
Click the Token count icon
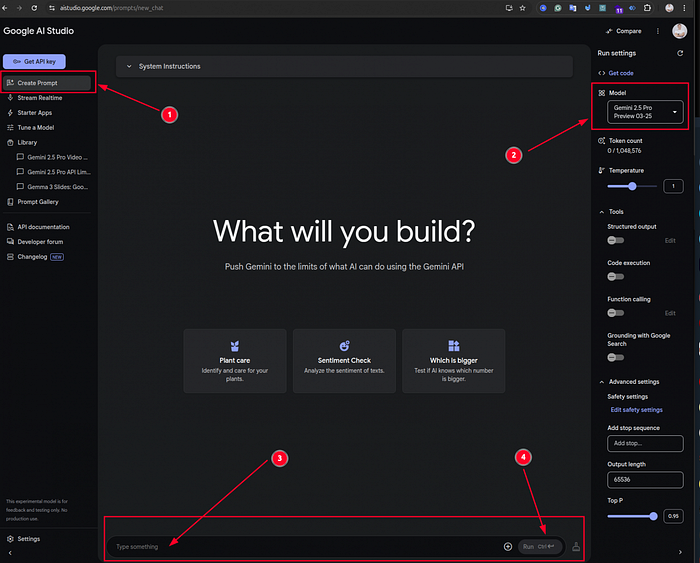coord(602,141)
